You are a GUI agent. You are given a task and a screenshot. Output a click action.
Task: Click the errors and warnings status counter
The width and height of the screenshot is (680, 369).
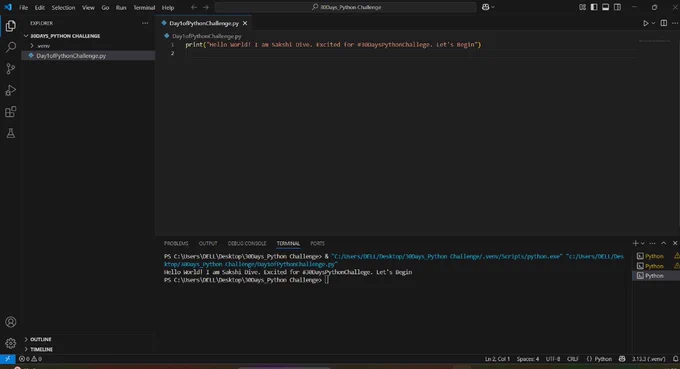[30, 359]
